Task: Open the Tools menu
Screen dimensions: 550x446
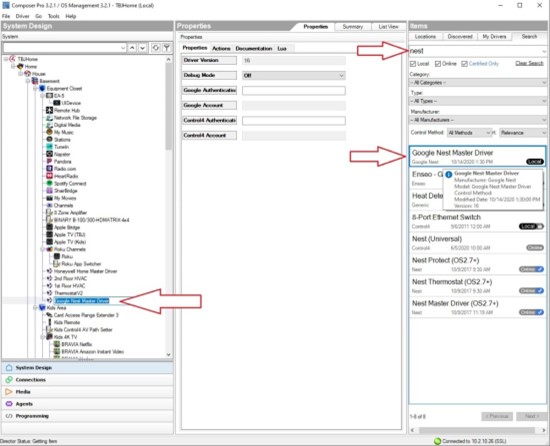Action: coord(54,16)
